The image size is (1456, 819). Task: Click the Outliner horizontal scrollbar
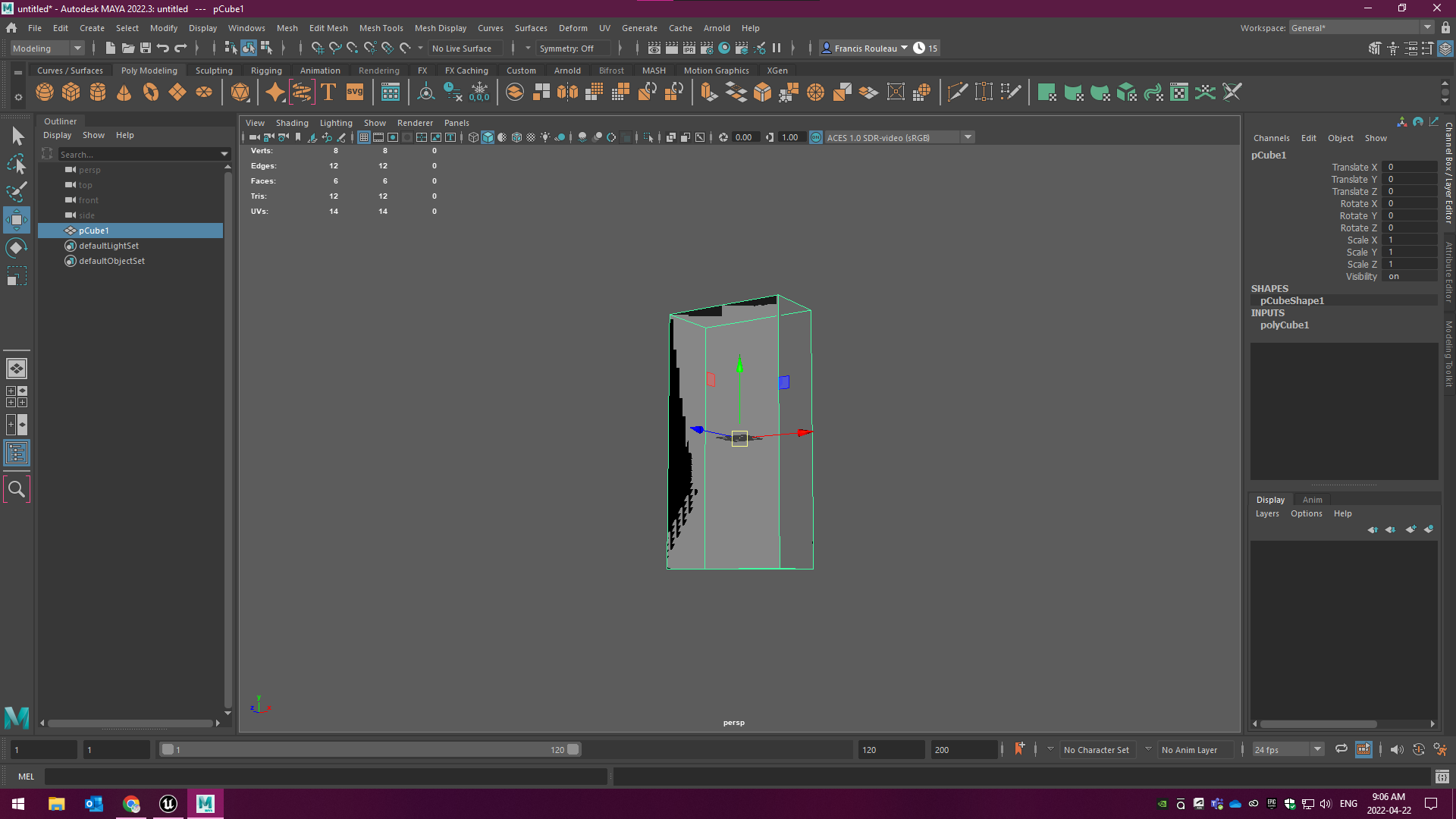[130, 723]
